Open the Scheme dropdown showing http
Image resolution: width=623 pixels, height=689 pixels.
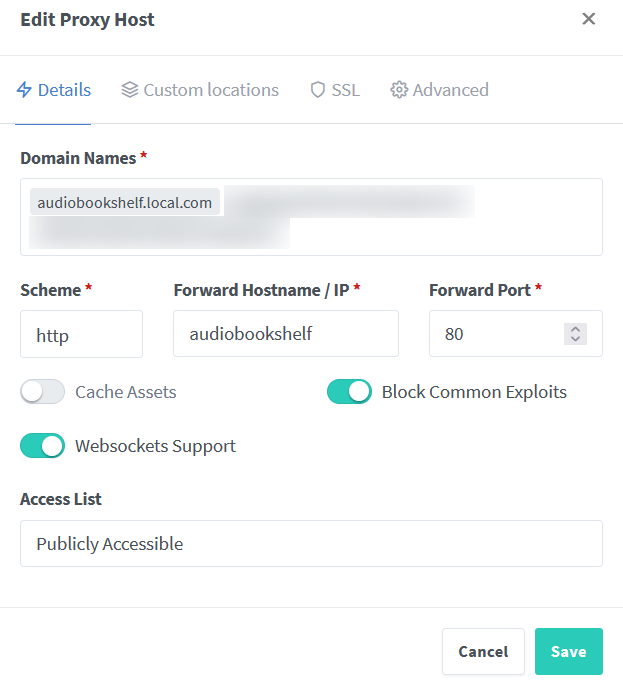[81, 334]
